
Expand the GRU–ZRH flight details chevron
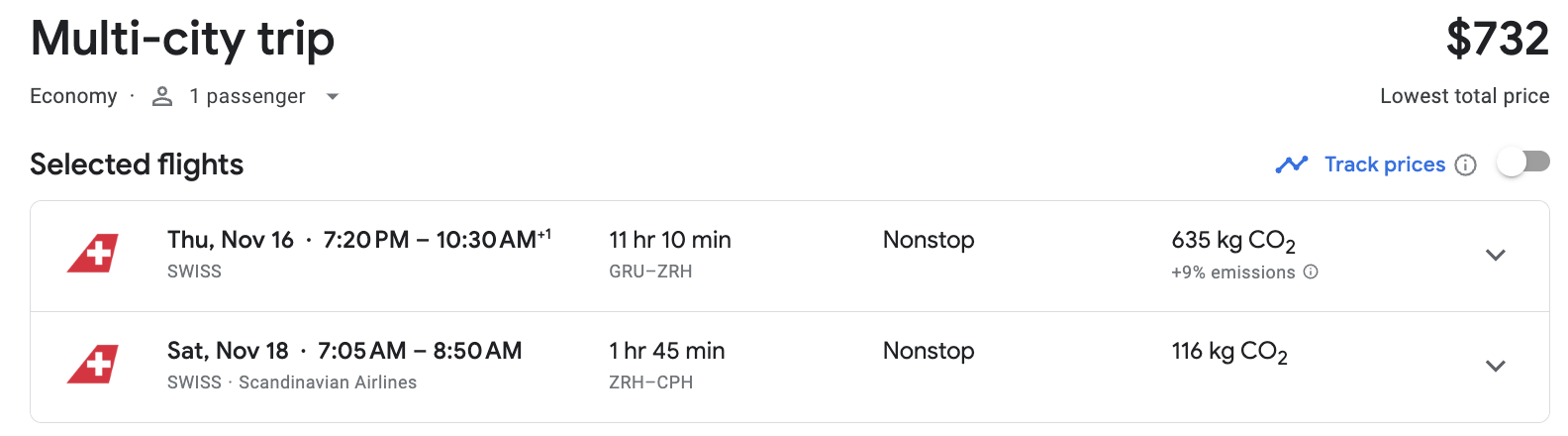pyautogui.click(x=1496, y=255)
